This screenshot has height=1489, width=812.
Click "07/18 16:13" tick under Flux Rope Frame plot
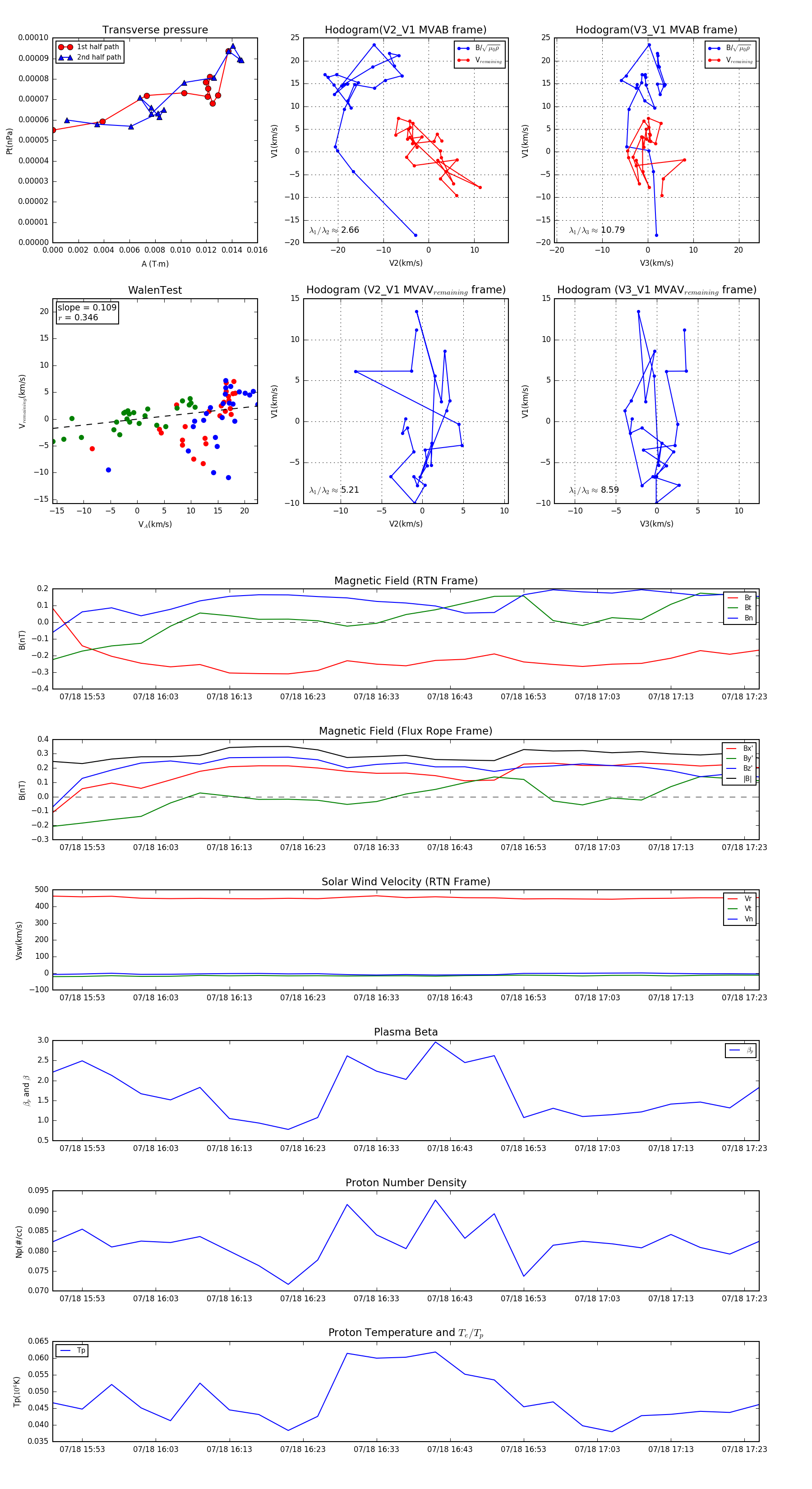click(x=230, y=848)
